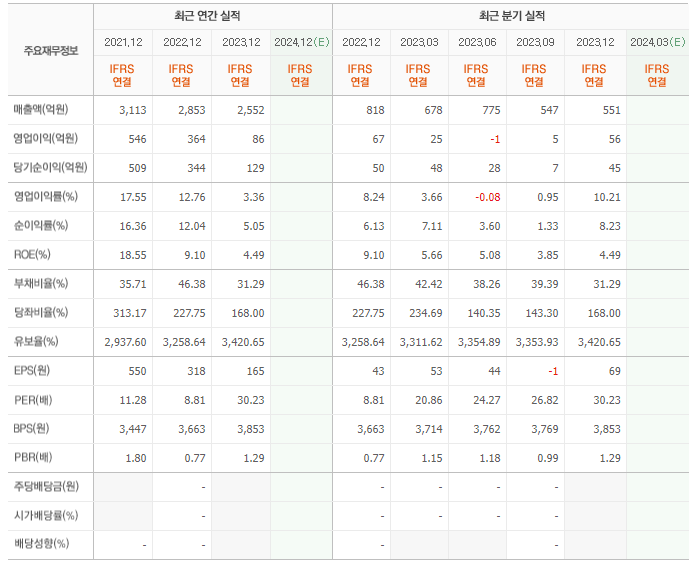Click revenue value 3,113

(x=133, y=110)
